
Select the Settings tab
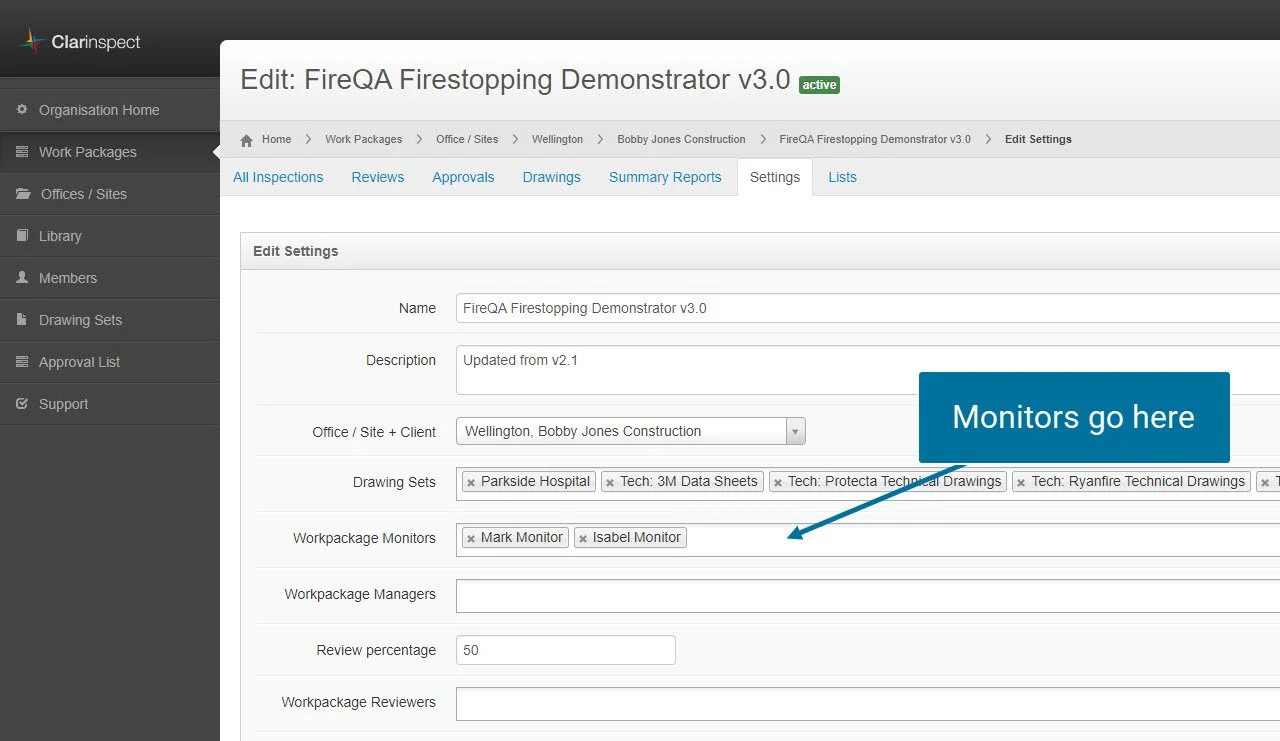point(775,177)
